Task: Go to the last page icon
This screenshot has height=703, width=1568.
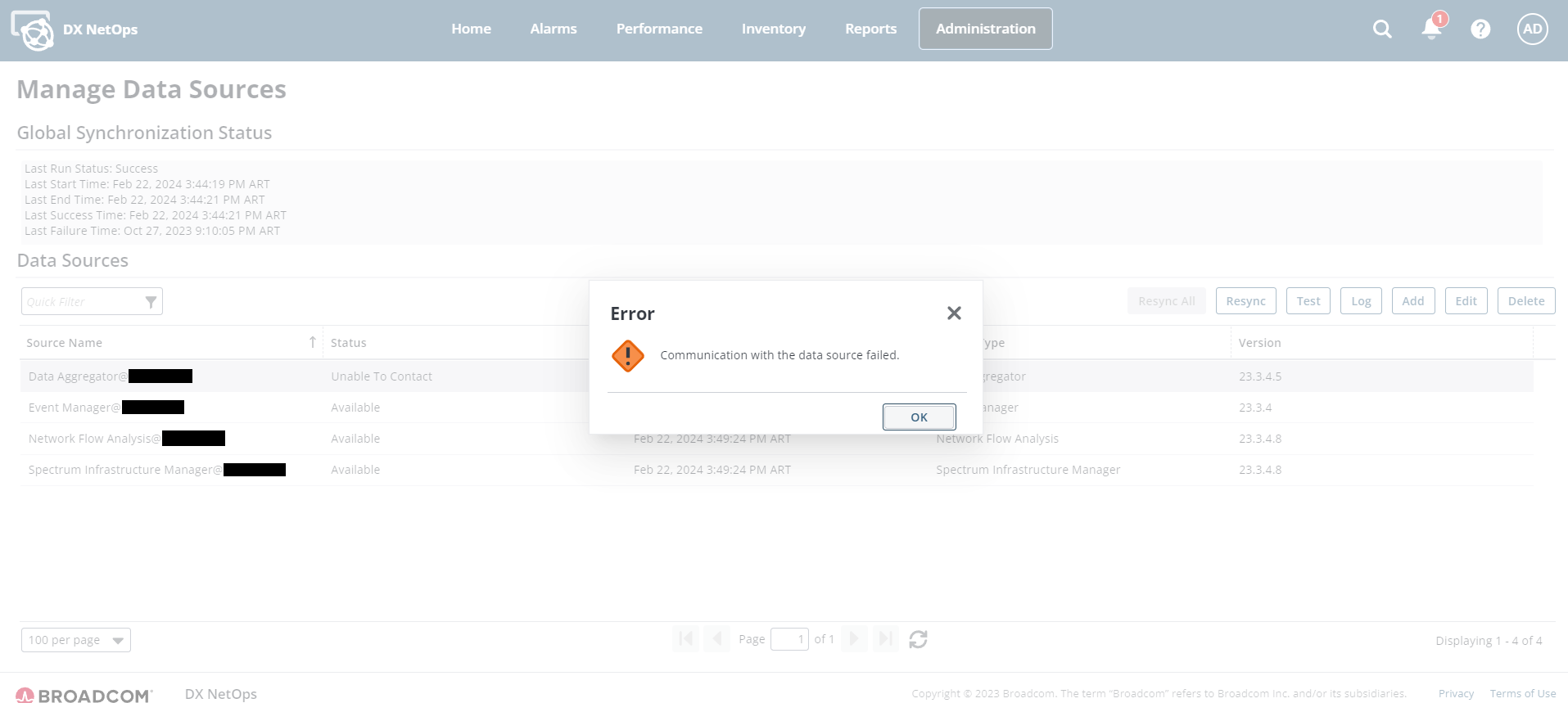Action: (x=885, y=639)
